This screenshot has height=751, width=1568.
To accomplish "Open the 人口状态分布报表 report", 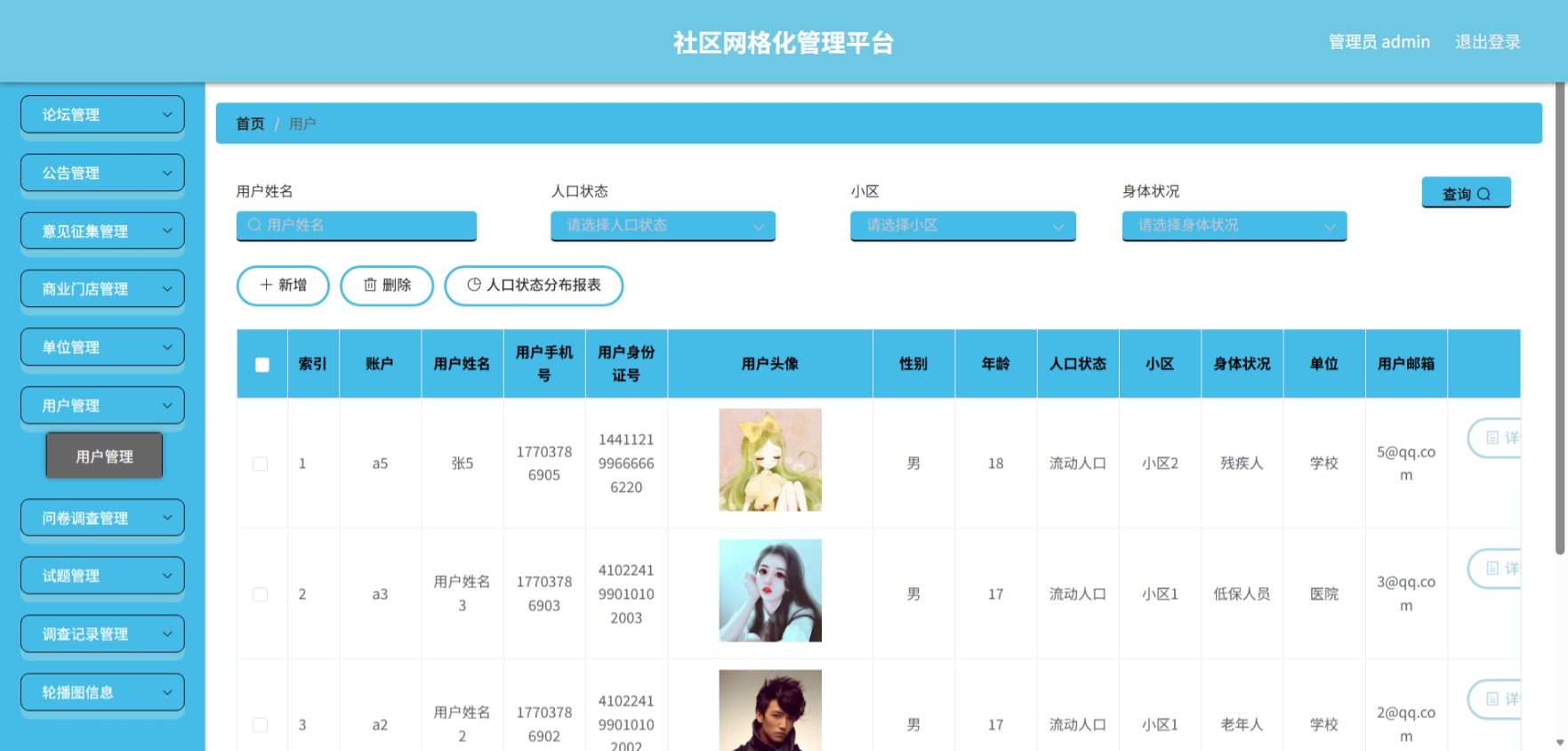I will pyautogui.click(x=534, y=286).
